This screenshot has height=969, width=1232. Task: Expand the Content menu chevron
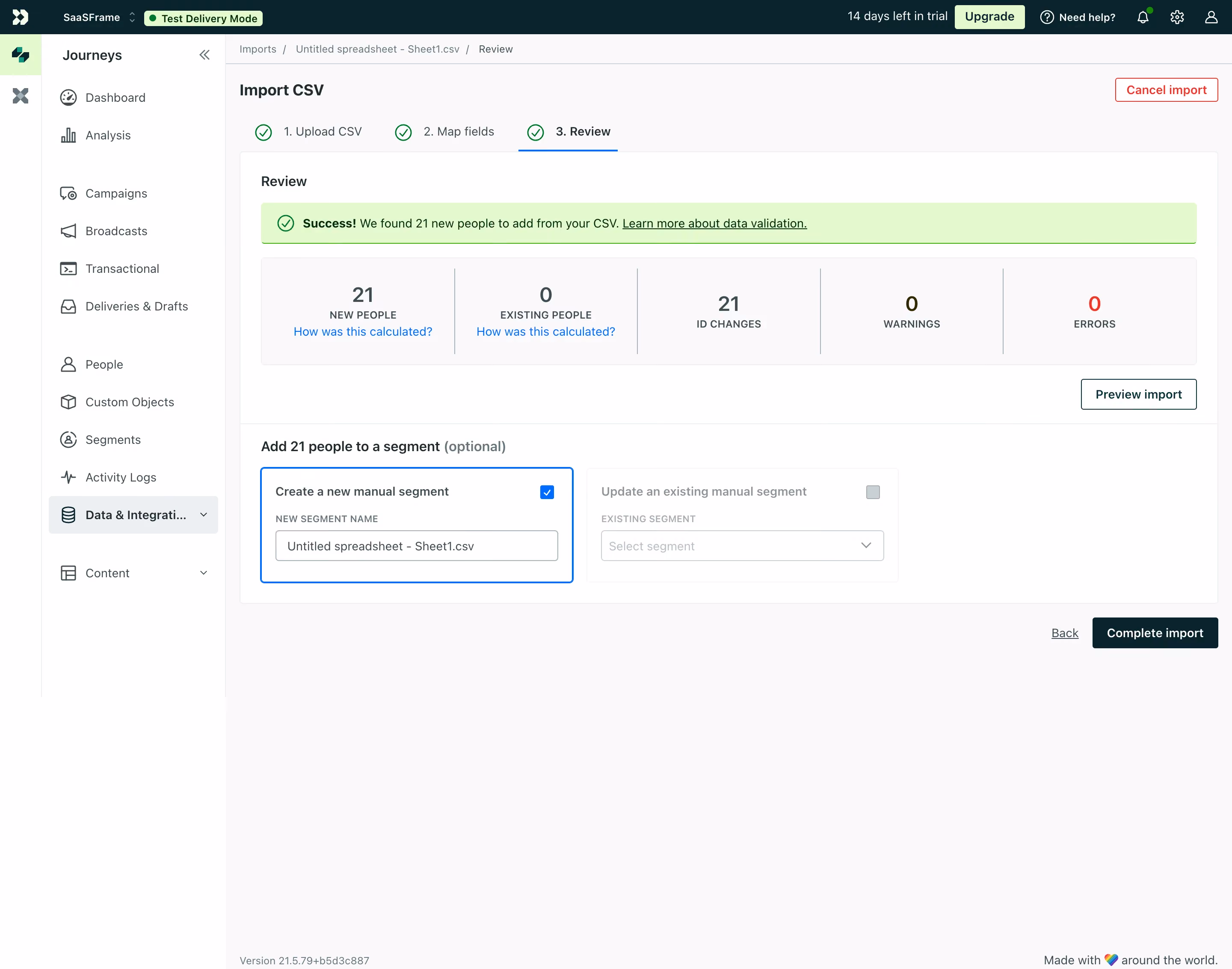click(x=204, y=573)
